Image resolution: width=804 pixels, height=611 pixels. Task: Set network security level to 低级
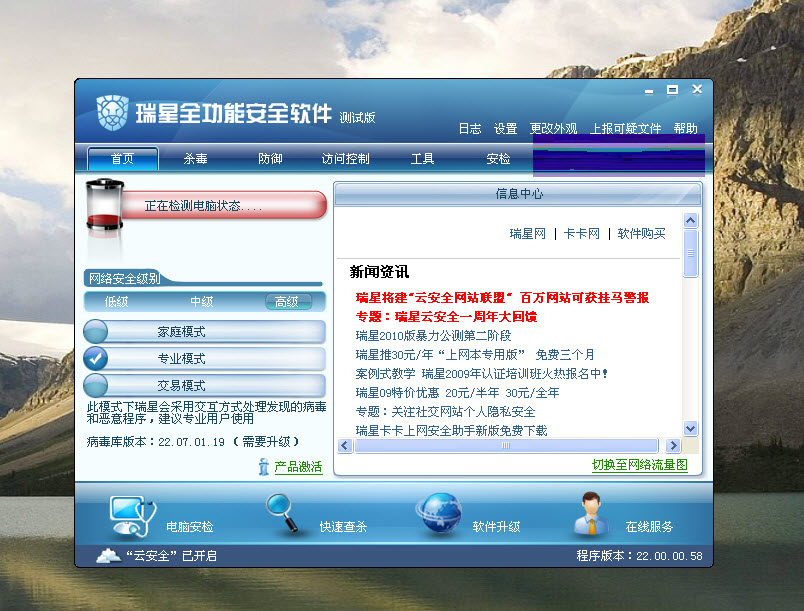[116, 302]
